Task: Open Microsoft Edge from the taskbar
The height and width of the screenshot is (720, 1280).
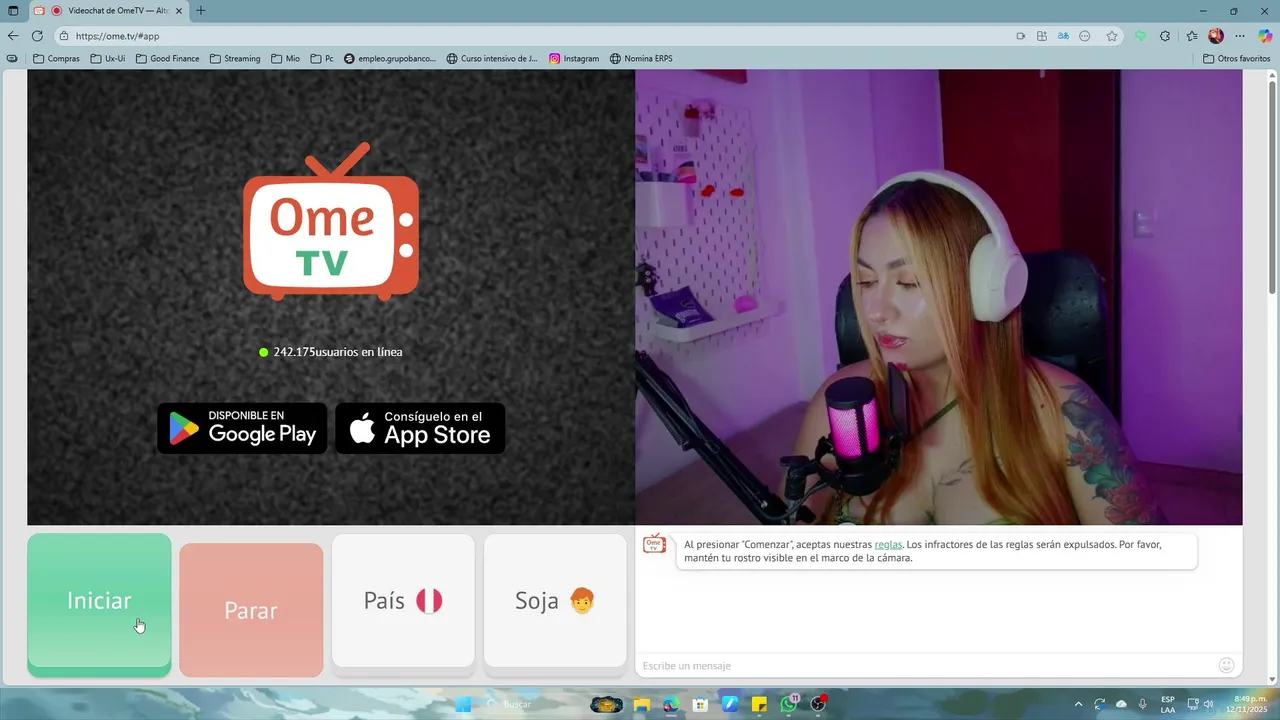Action: pyautogui.click(x=671, y=704)
